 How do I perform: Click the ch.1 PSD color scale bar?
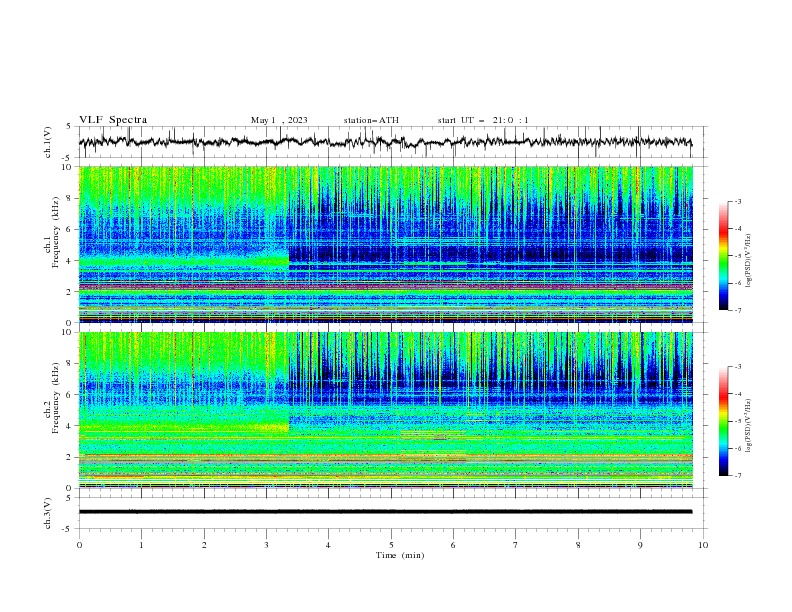[724, 256]
